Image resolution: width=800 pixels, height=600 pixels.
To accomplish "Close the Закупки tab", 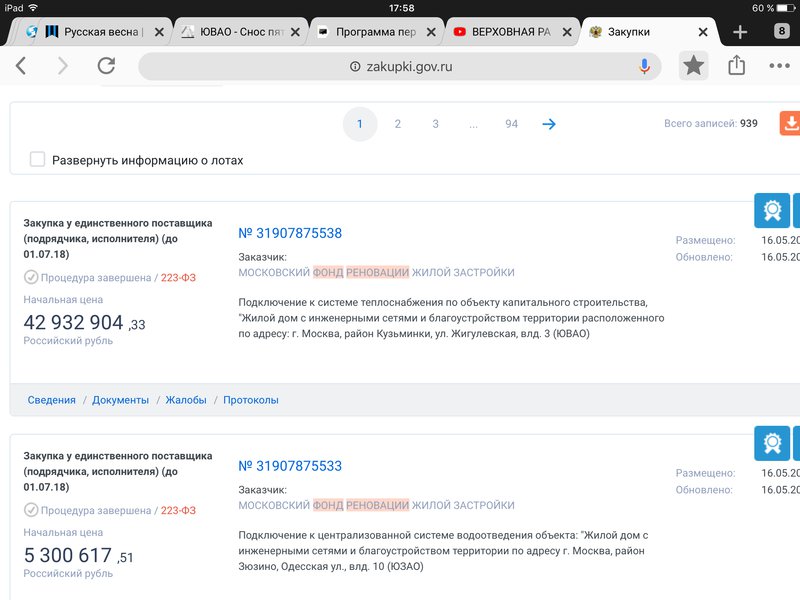I will 703,32.
